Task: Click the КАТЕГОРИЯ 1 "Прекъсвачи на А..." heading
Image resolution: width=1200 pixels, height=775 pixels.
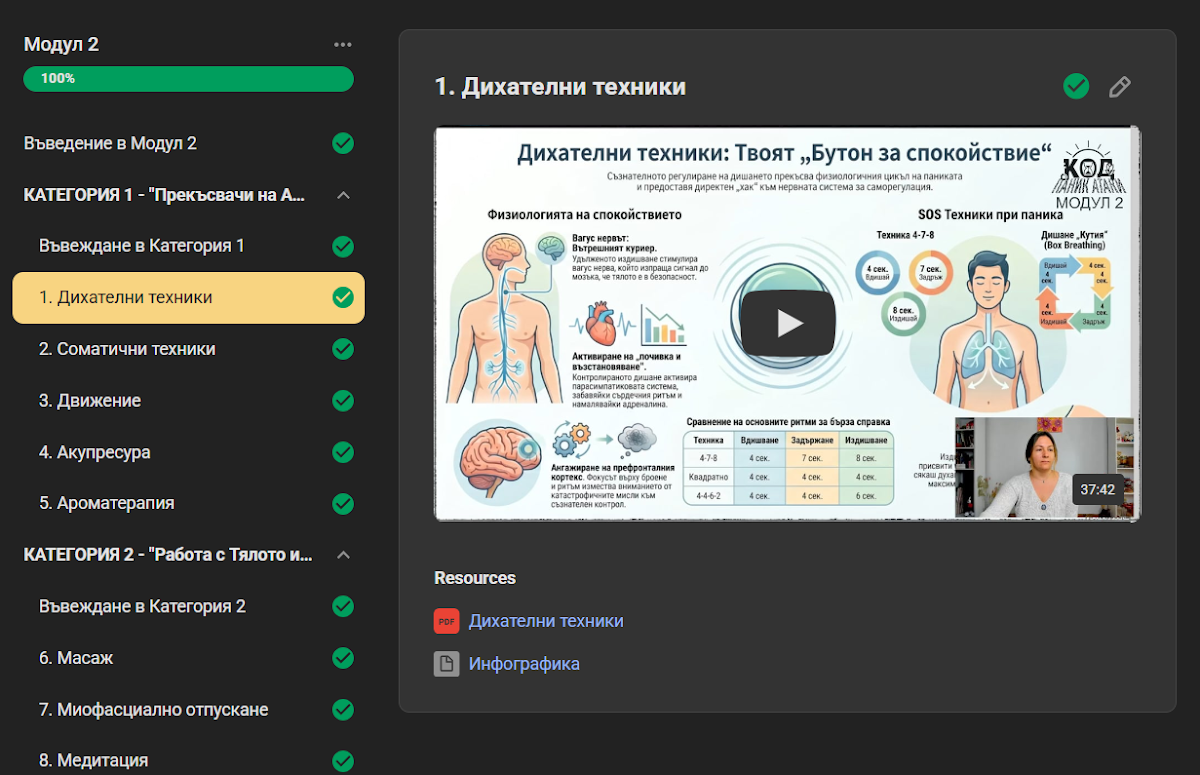Action: coord(165,195)
